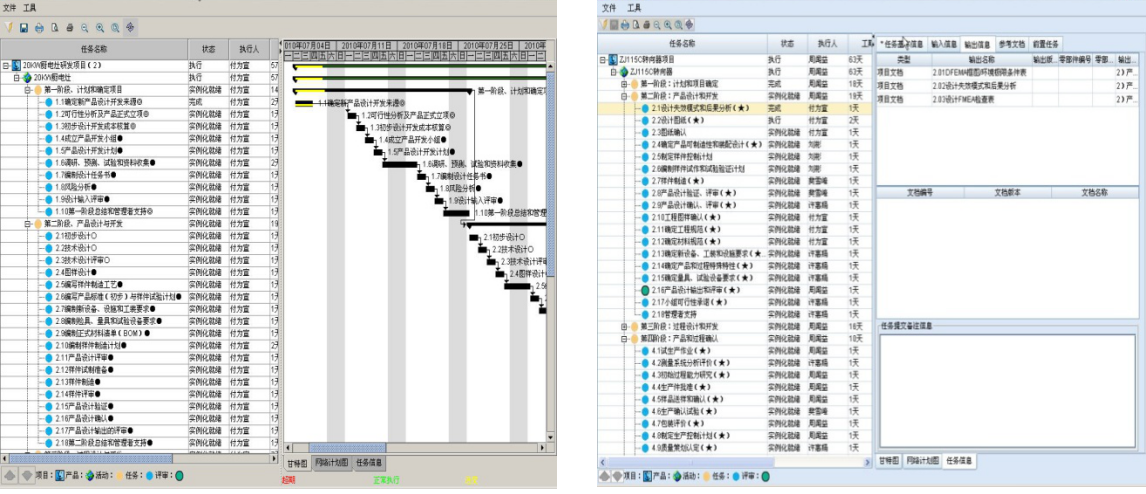Viewport: 1146px width, 494px height.
Task: Select task 2.9编制正式材料清单（BOM）
Action: (x=102, y=332)
